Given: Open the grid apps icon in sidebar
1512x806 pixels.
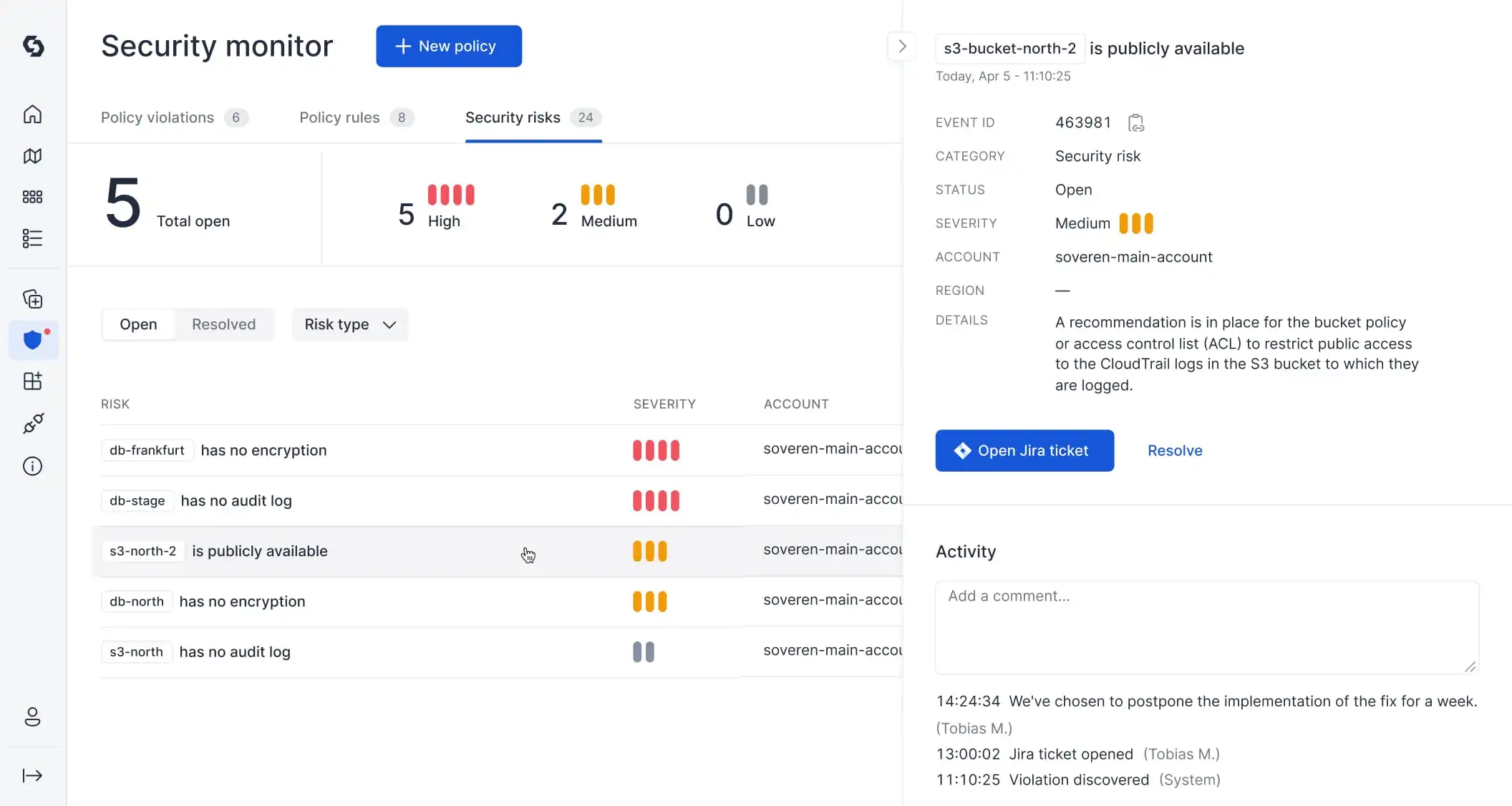Looking at the screenshot, I should point(32,197).
